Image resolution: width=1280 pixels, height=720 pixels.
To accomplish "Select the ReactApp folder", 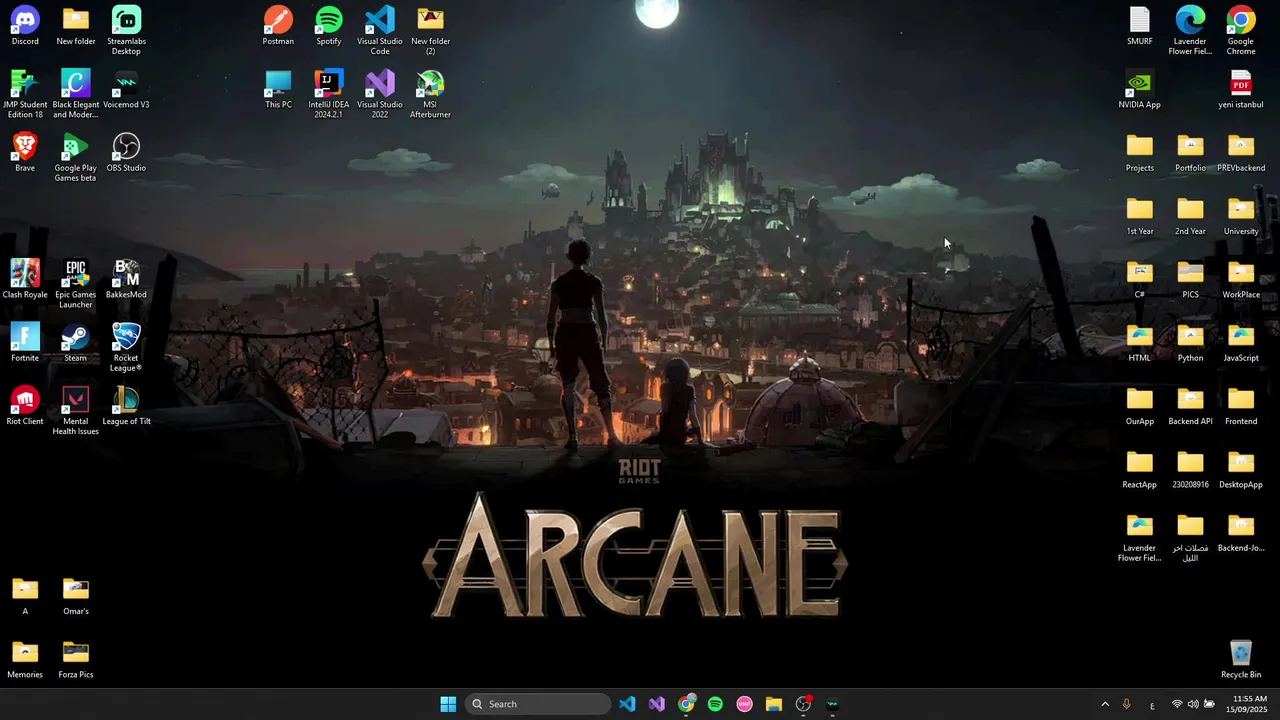I will pos(1140,469).
